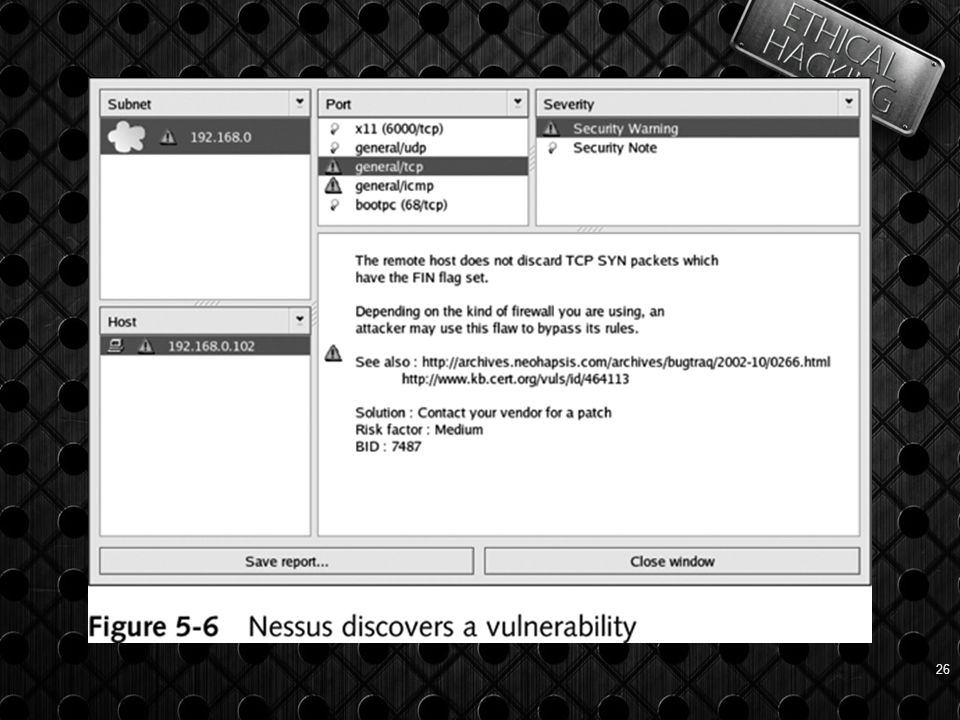Open the Severity dropdown arrow
The width and height of the screenshot is (960, 720).
click(x=849, y=103)
